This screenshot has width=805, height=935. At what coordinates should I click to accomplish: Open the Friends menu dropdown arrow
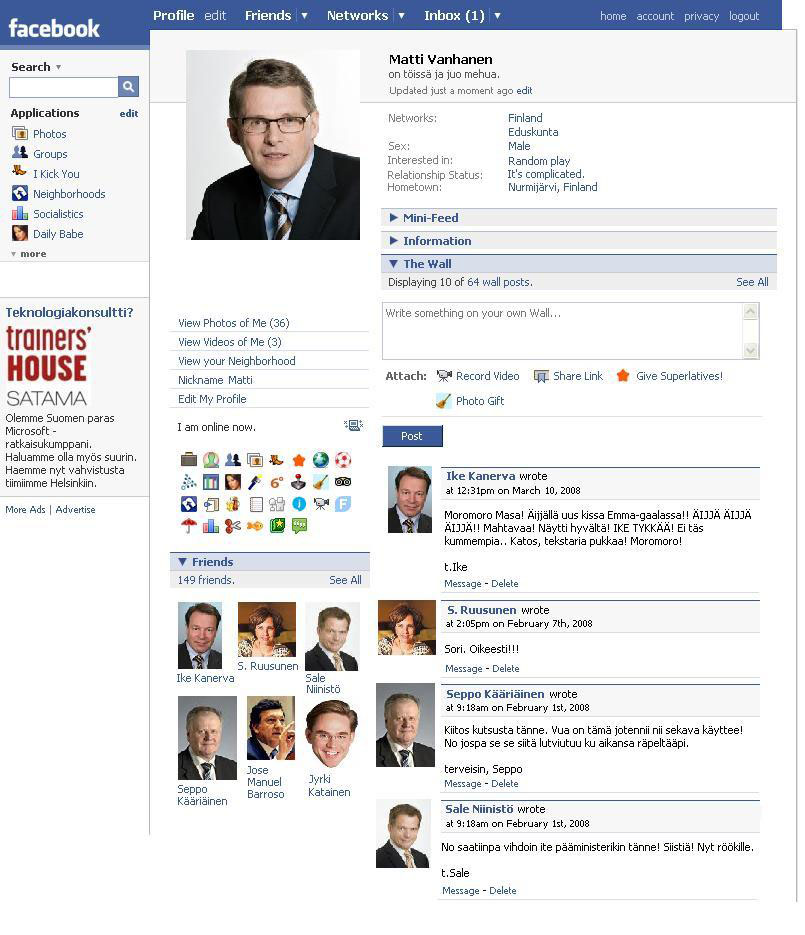pos(304,16)
